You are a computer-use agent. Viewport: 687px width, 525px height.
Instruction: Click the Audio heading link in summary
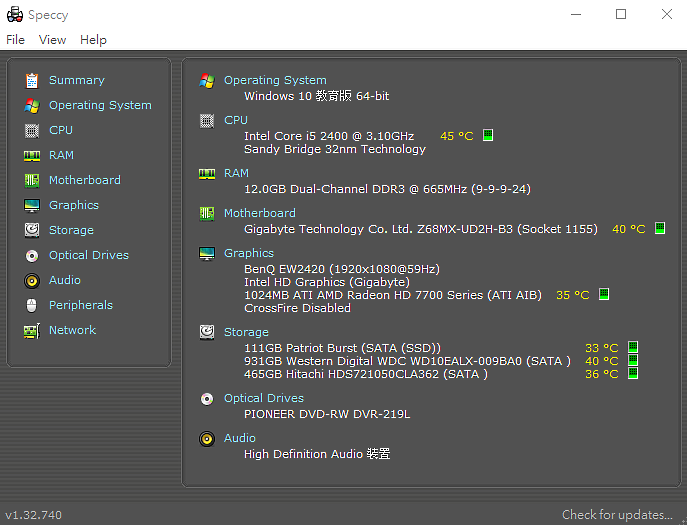pyautogui.click(x=240, y=438)
